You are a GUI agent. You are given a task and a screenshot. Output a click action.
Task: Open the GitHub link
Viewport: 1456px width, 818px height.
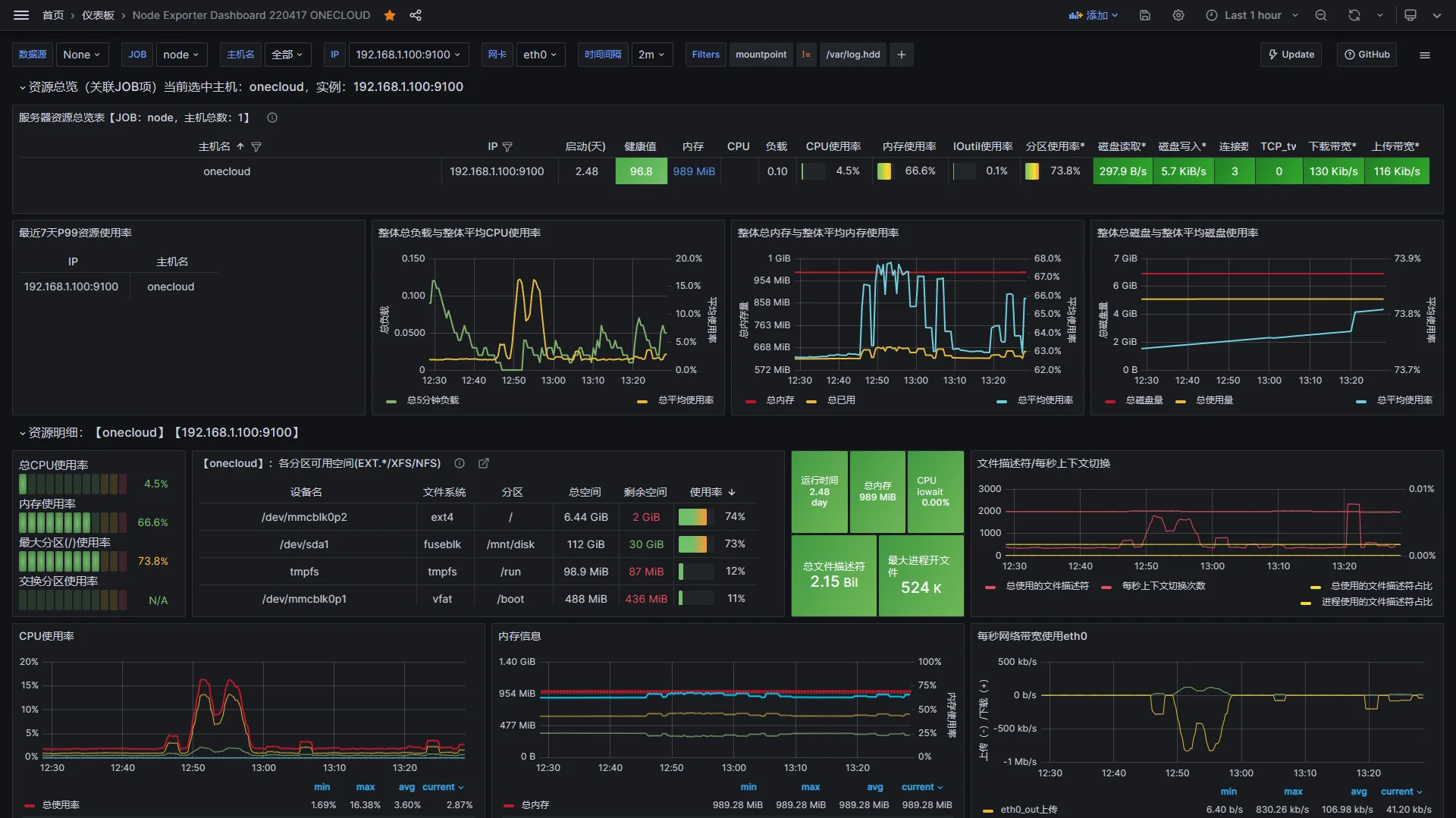(1367, 55)
